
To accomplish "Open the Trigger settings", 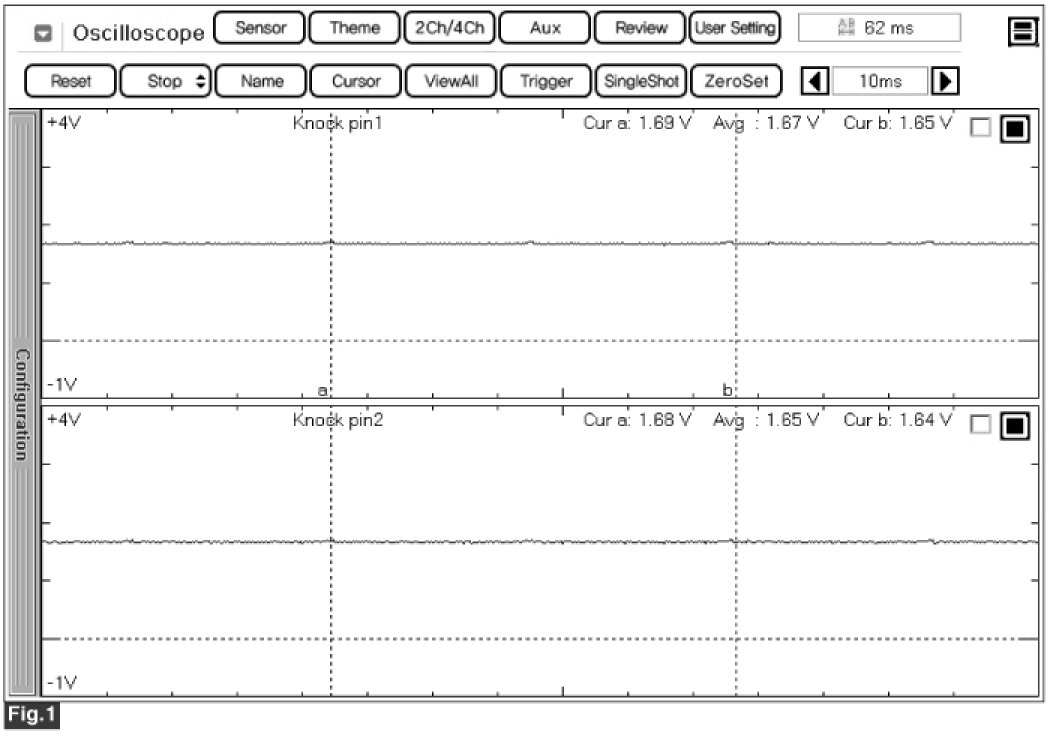I will pos(545,81).
